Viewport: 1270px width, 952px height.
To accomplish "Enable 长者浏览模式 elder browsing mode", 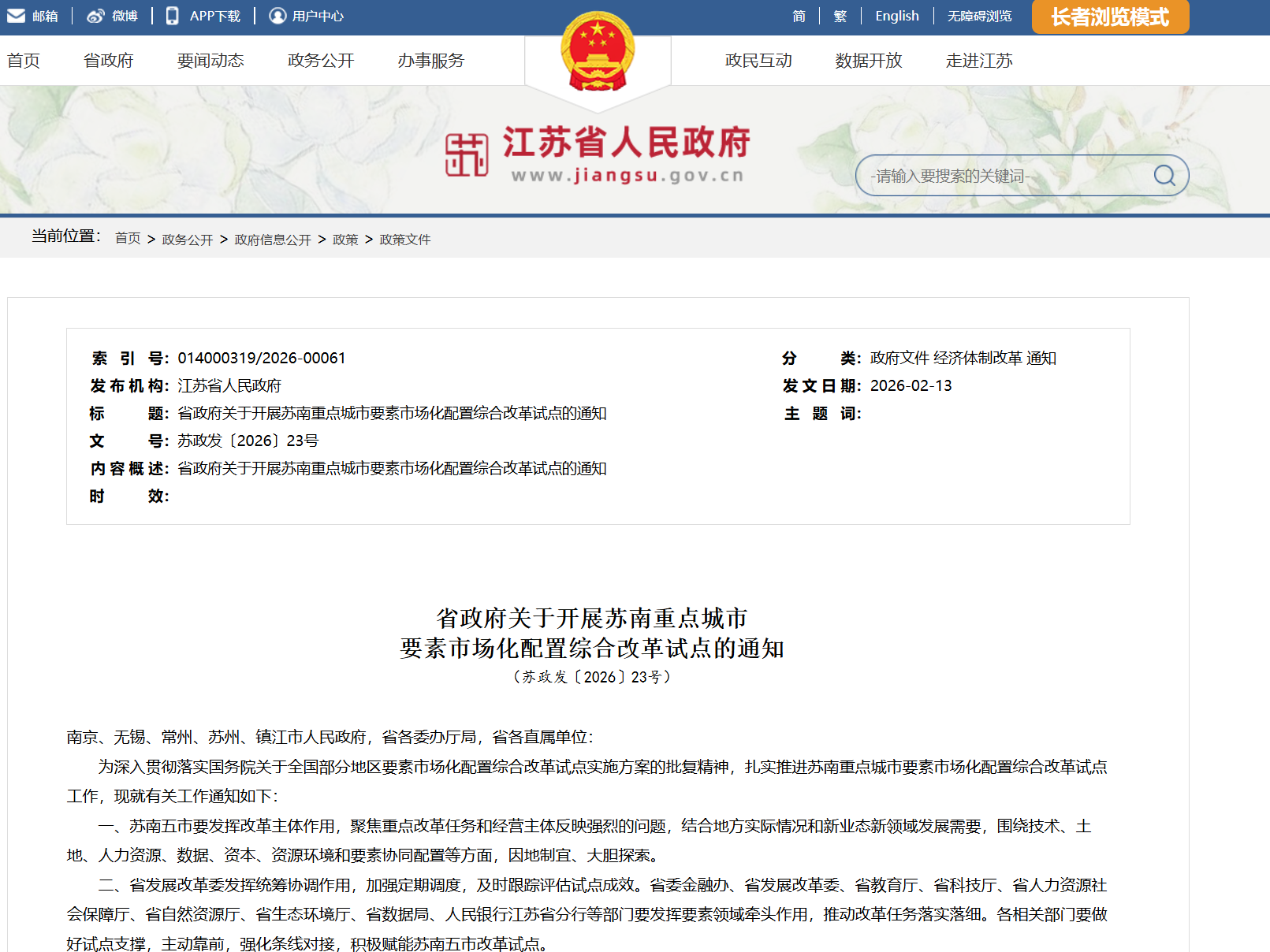I will click(x=1109, y=17).
